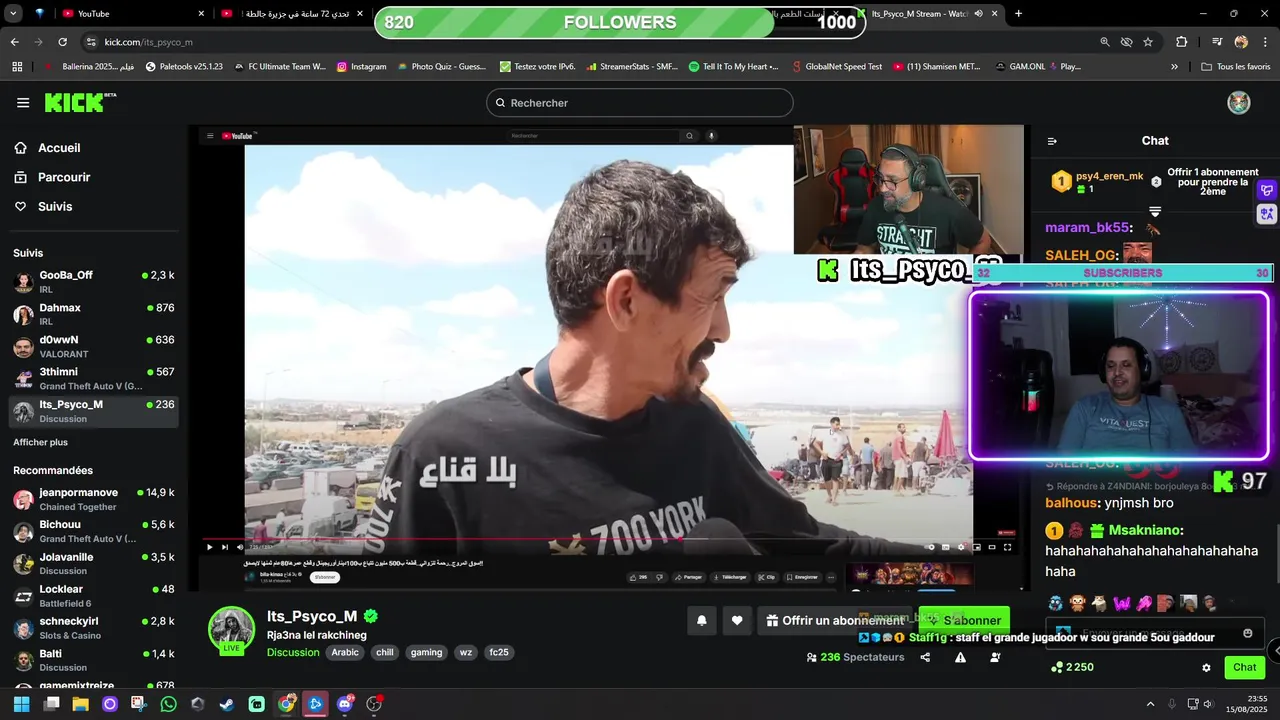This screenshot has width=1280, height=720.
Task: Reload the page in Chrome
Action: [x=62, y=42]
